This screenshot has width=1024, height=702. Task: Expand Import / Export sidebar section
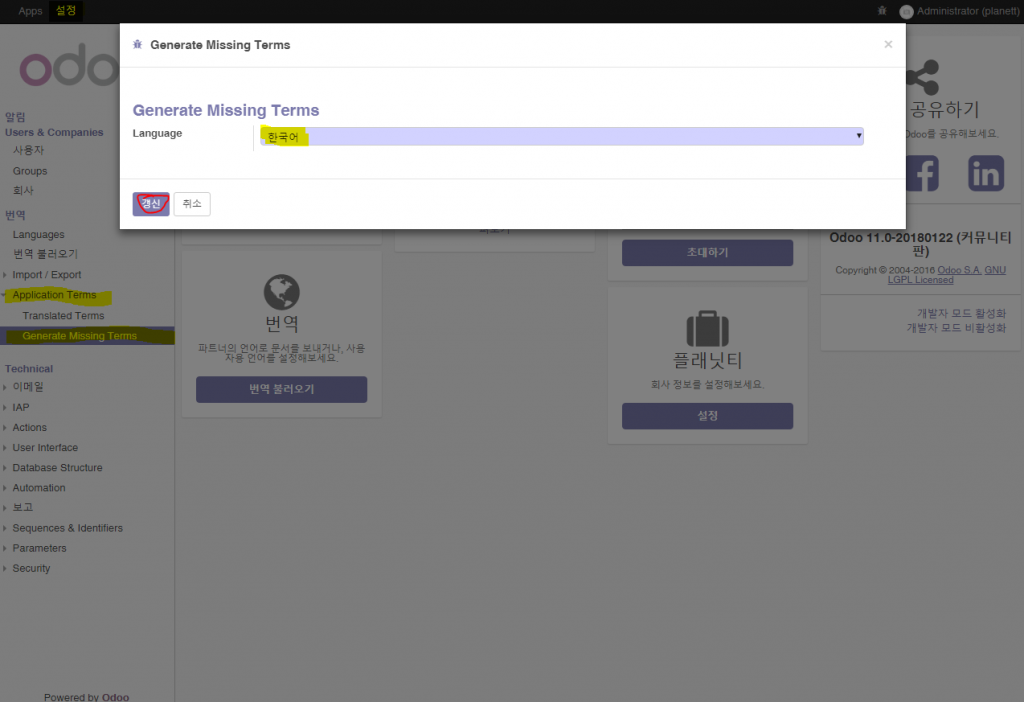(x=46, y=275)
